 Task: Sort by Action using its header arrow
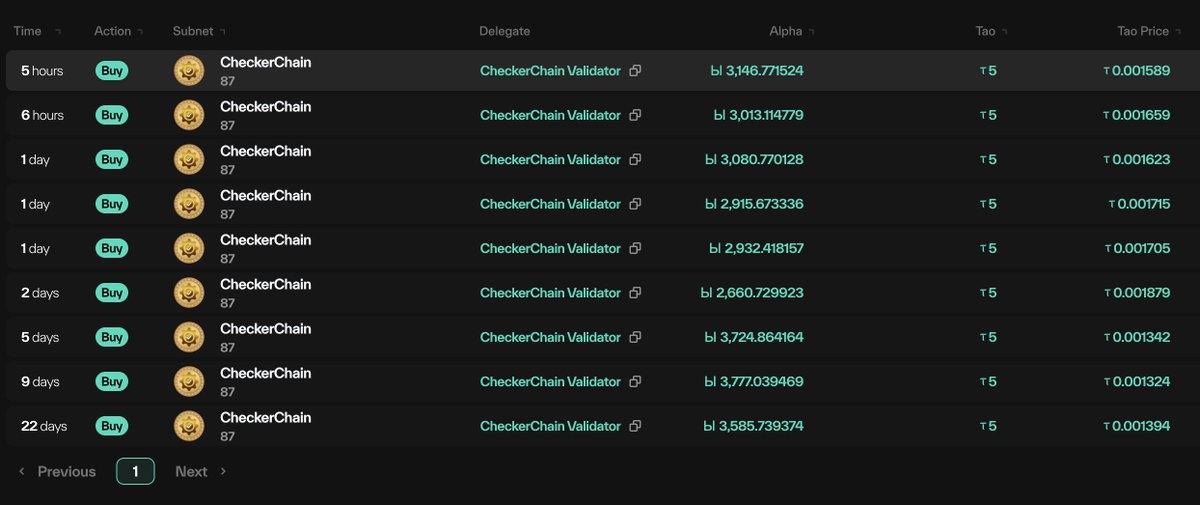tap(140, 32)
